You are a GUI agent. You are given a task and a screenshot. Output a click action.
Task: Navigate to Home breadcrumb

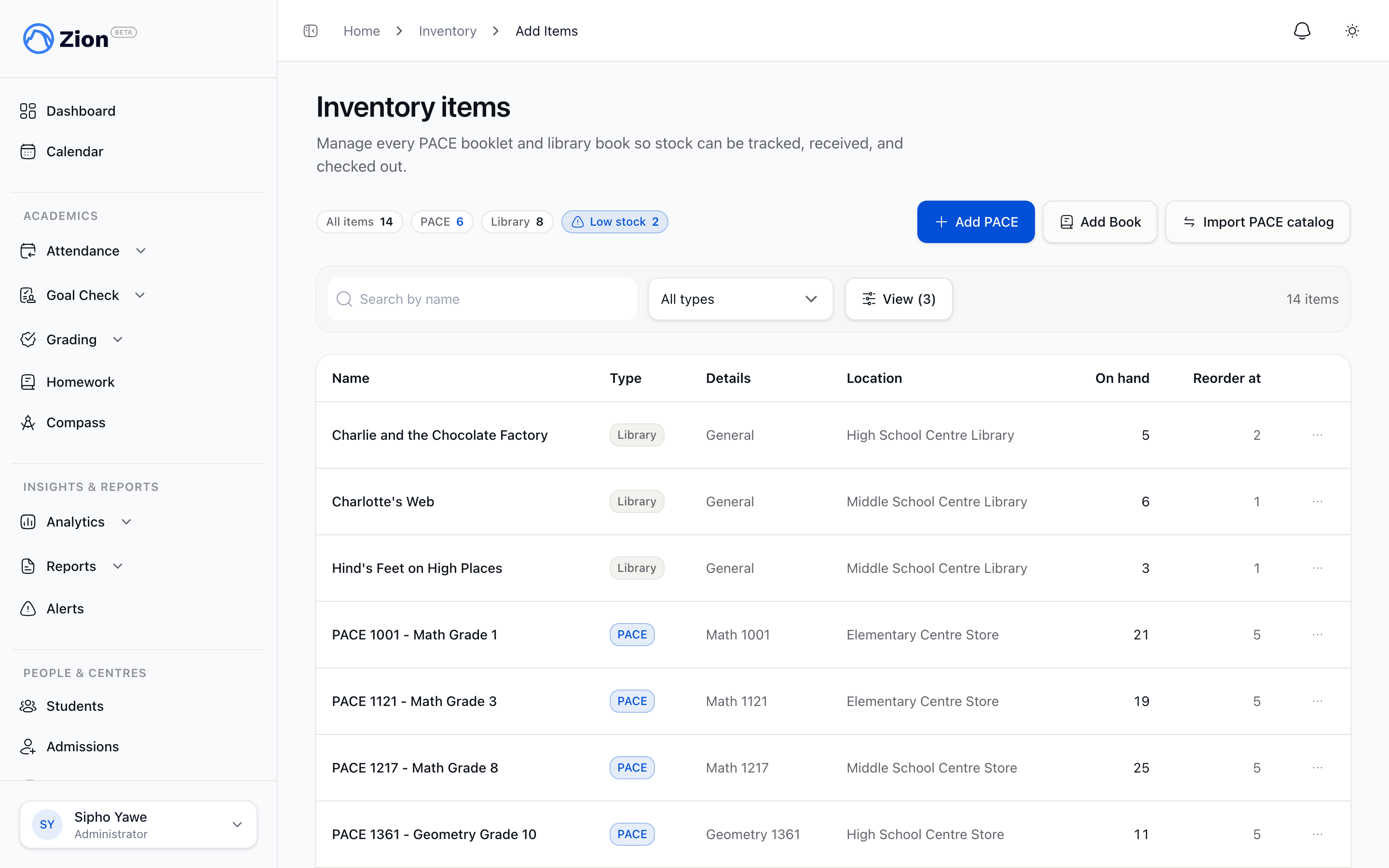tap(362, 31)
